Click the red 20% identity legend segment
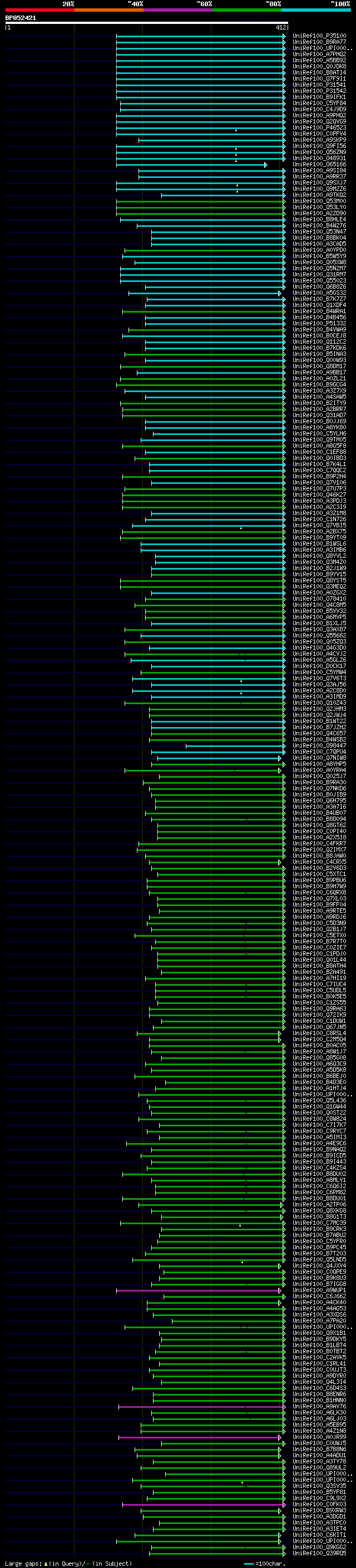This screenshot has height=1568, width=356. click(x=39, y=11)
